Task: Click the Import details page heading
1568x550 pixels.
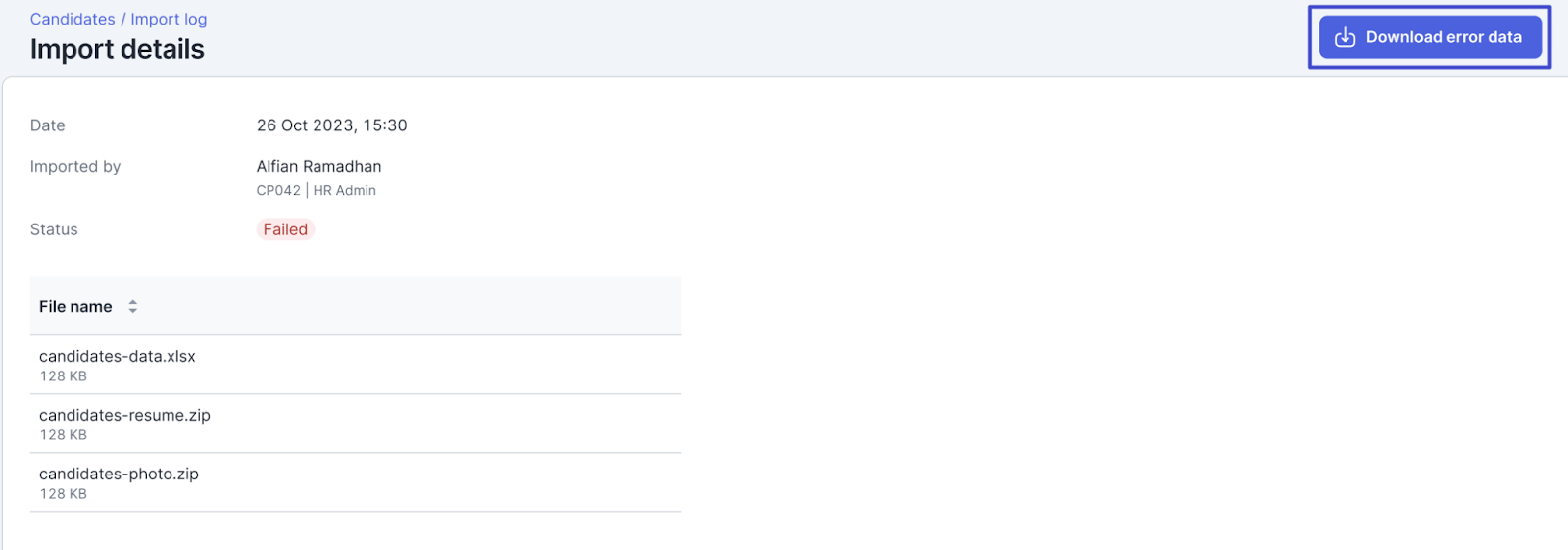Action: pos(118,49)
